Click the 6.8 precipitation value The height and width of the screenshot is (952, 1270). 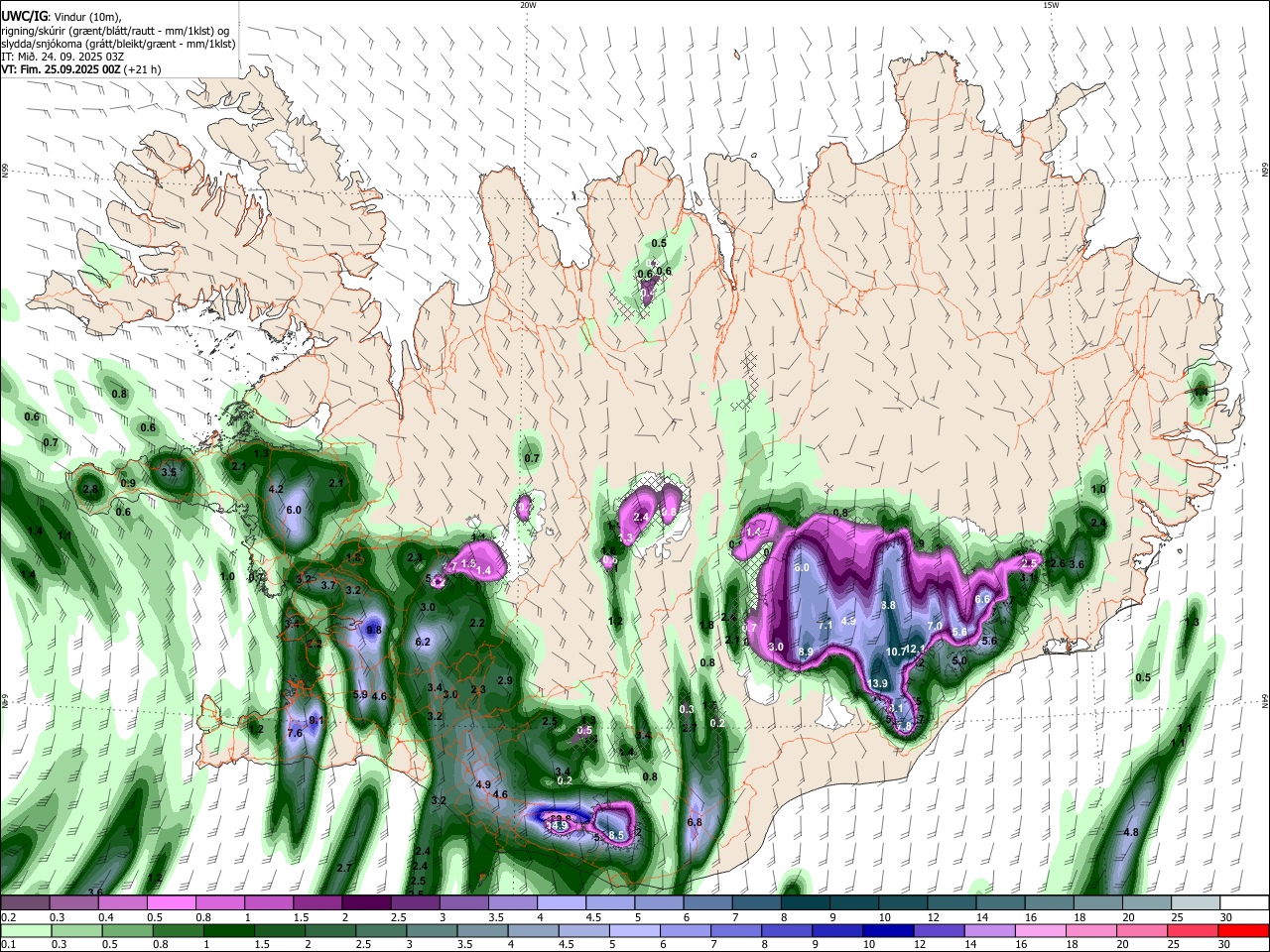[x=695, y=822]
